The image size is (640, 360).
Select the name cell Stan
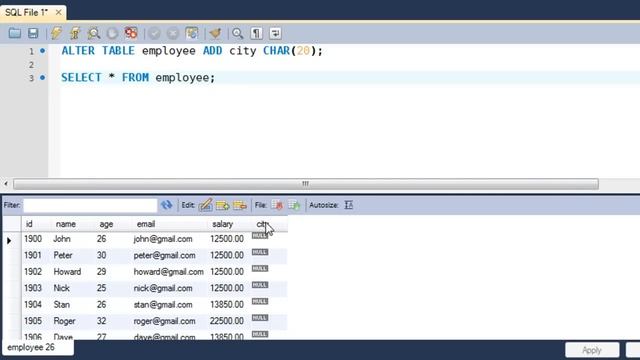[x=62, y=304]
